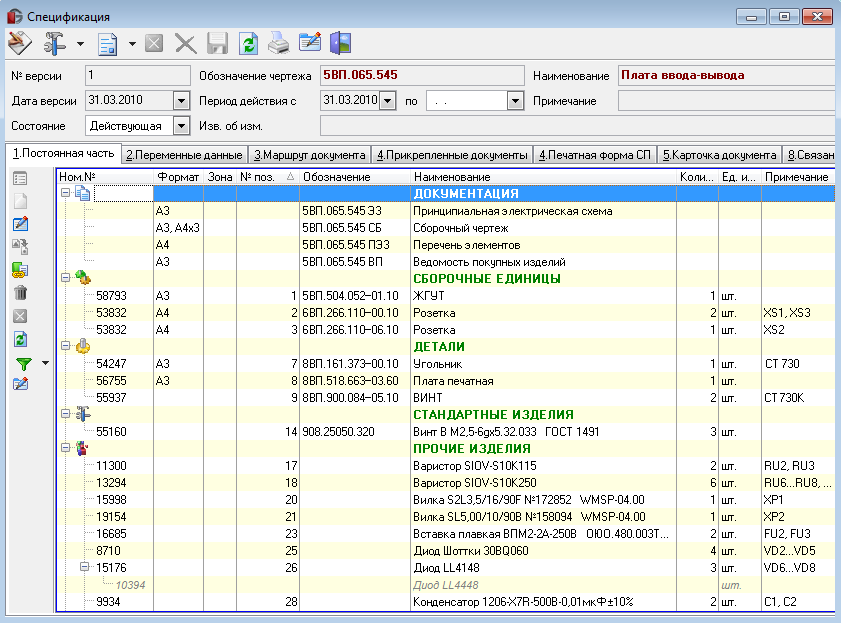Select the italic Диод LL4448 substitute row

446,585
